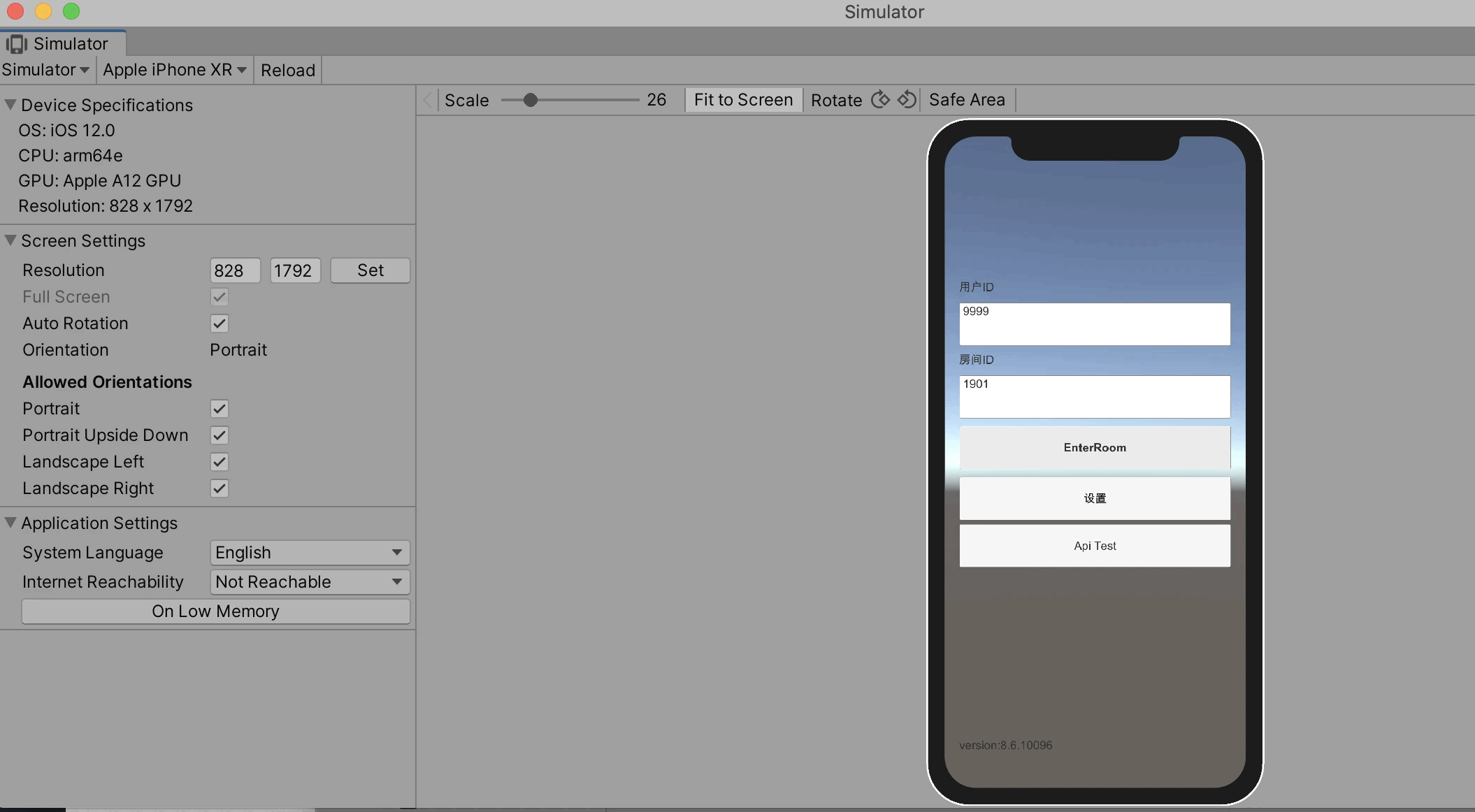Open Apple iPhone XR device dropdown
This screenshot has width=1475, height=812.
175,70
